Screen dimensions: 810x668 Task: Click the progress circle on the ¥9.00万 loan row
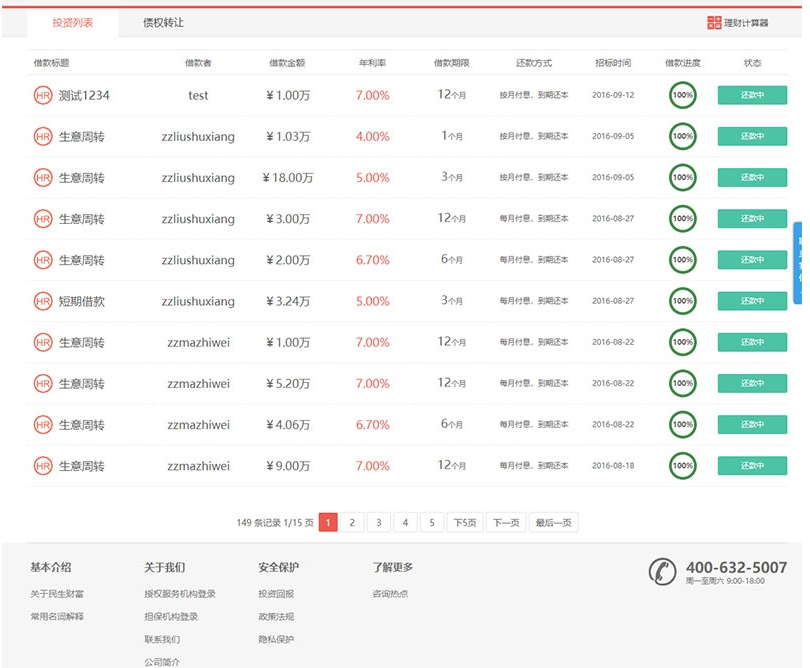coord(683,465)
